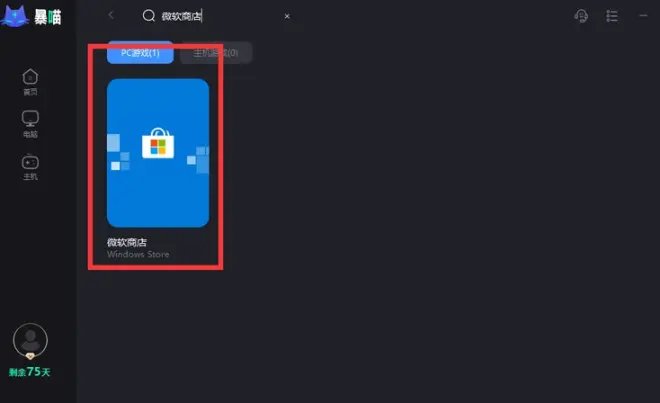Open the list menu icon at top right
This screenshot has height=403, width=660.
pyautogui.click(x=612, y=16)
